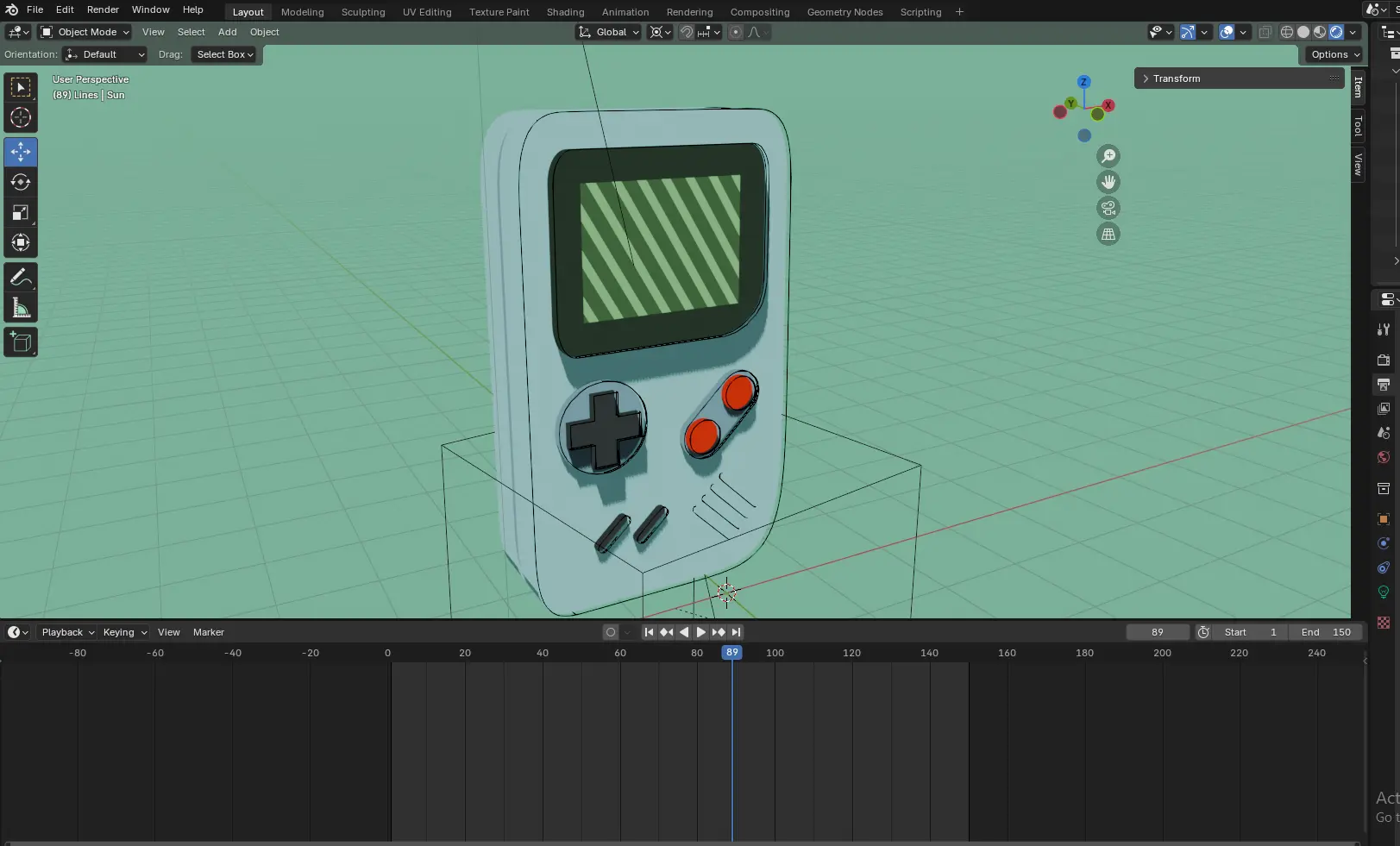Open the Object properties orange square icon
Image resolution: width=1400 pixels, height=846 pixels.
[1384, 519]
